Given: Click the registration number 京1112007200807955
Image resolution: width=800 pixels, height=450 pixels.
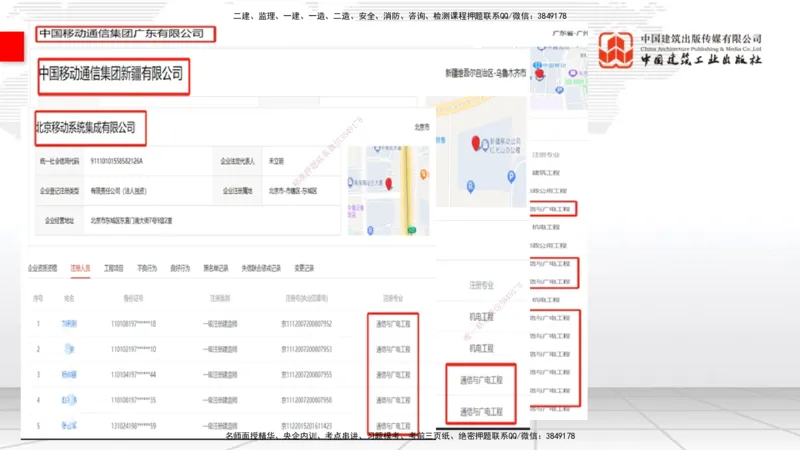Looking at the screenshot, I should [x=307, y=374].
